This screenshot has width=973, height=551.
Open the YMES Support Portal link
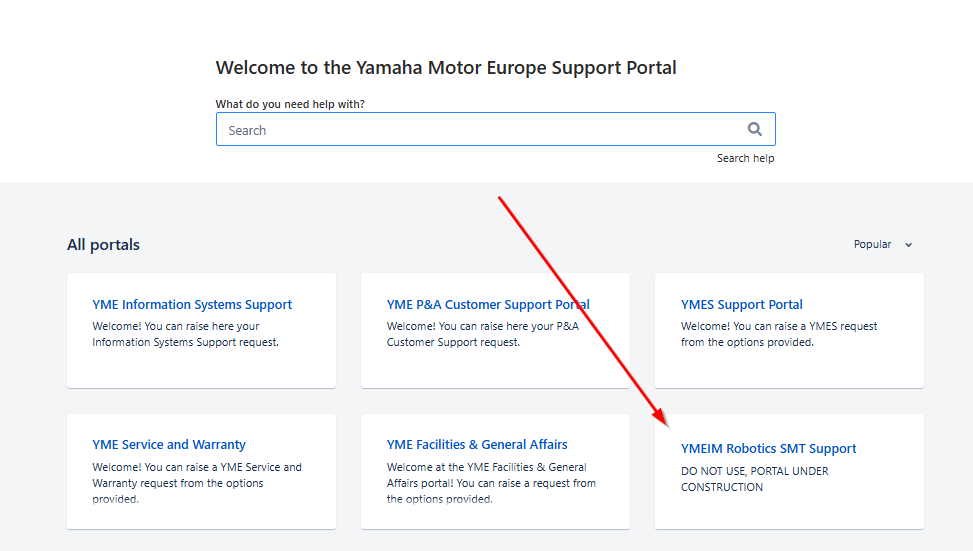pyautogui.click(x=742, y=305)
